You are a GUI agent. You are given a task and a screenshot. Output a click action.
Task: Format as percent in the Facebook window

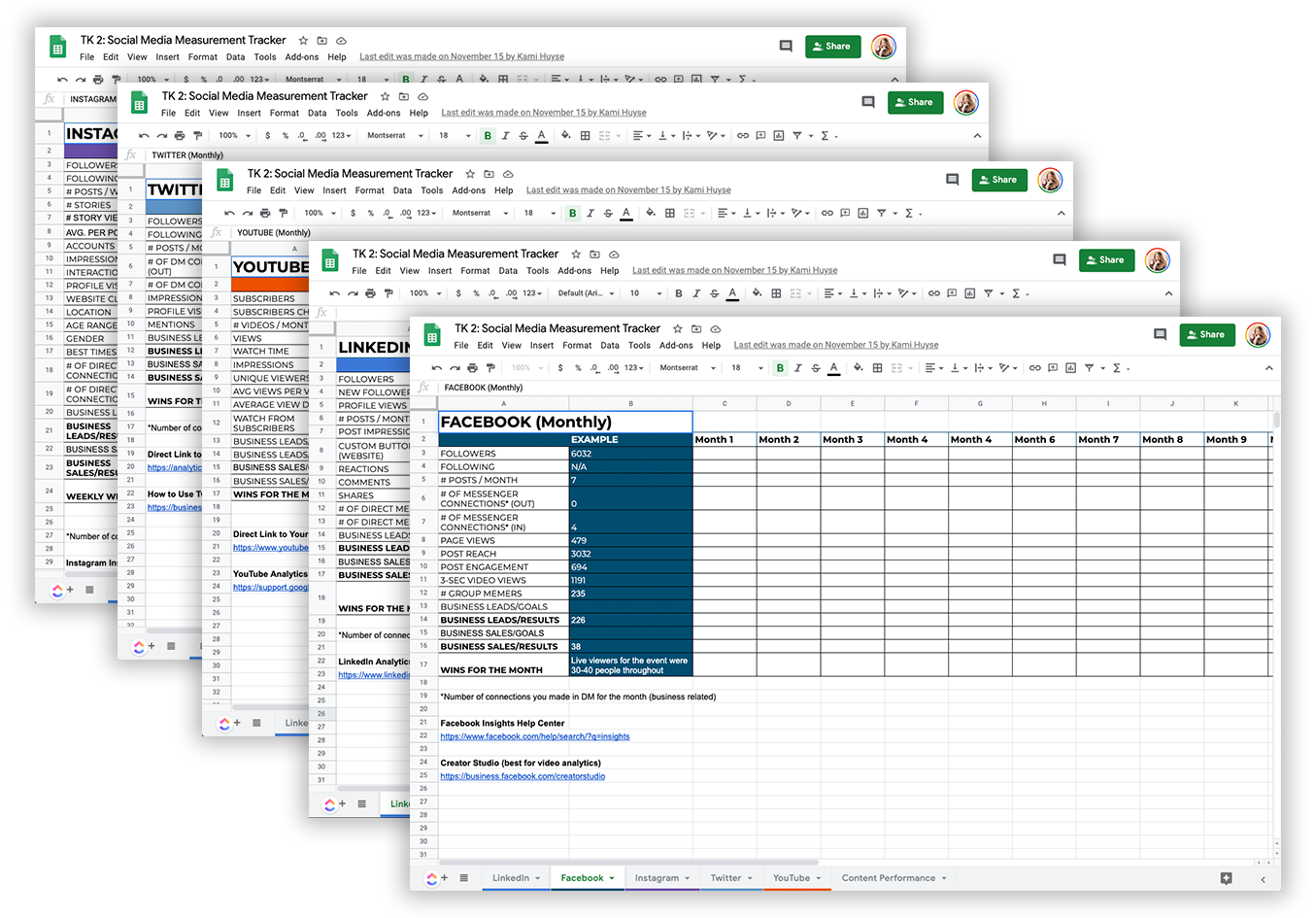click(x=578, y=368)
